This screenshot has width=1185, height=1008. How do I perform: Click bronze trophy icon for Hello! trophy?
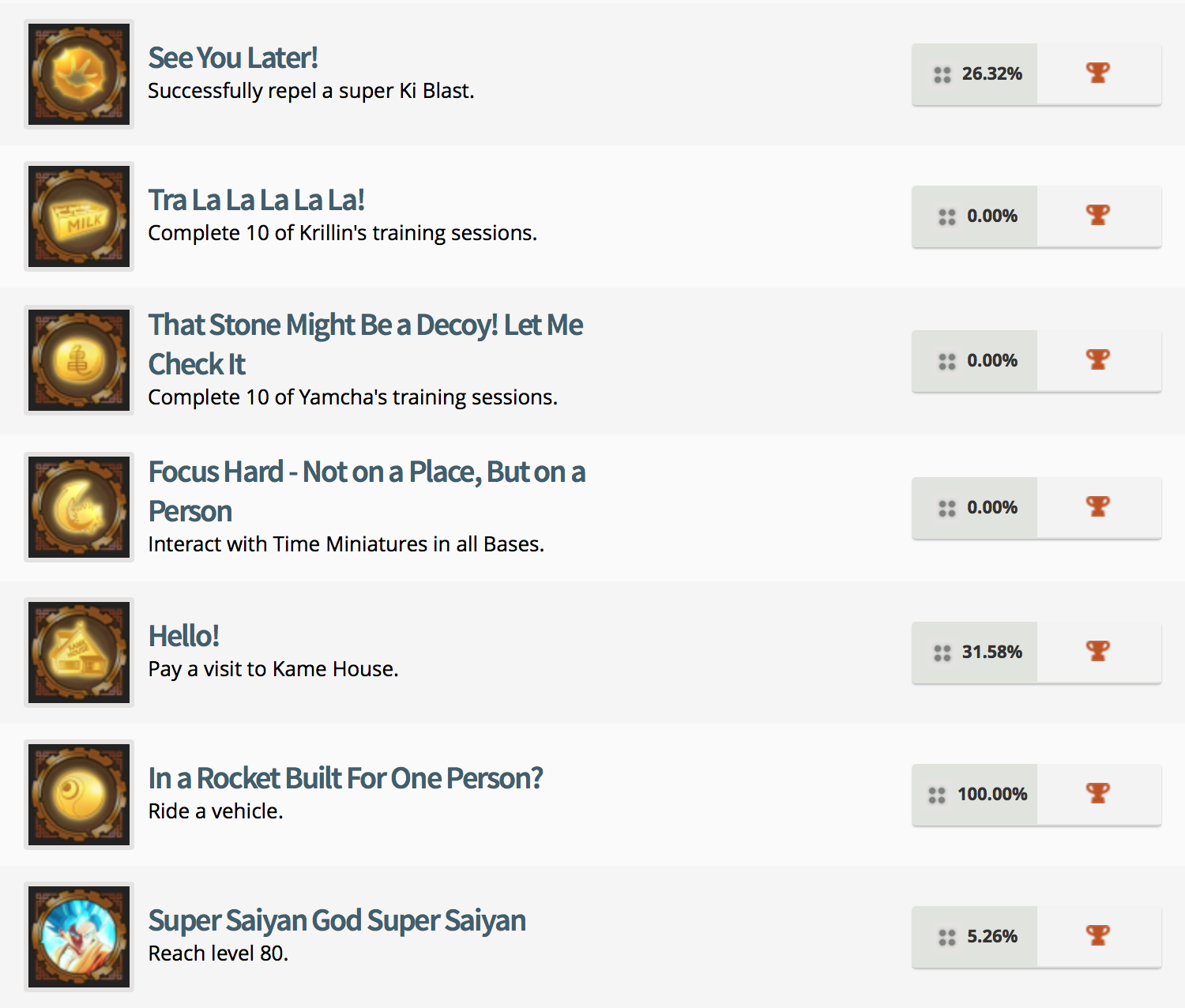[1098, 652]
